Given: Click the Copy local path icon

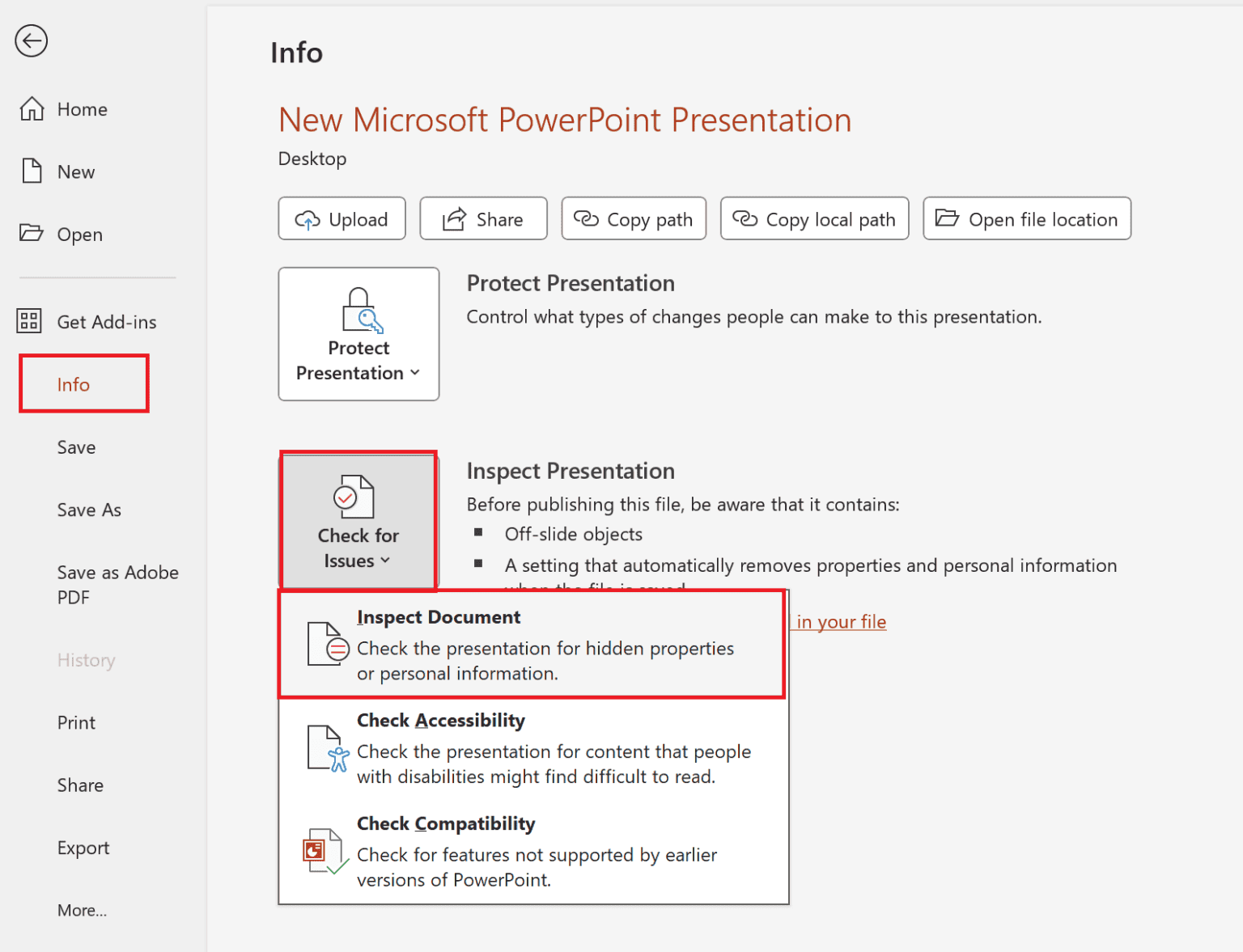Looking at the screenshot, I should [745, 218].
